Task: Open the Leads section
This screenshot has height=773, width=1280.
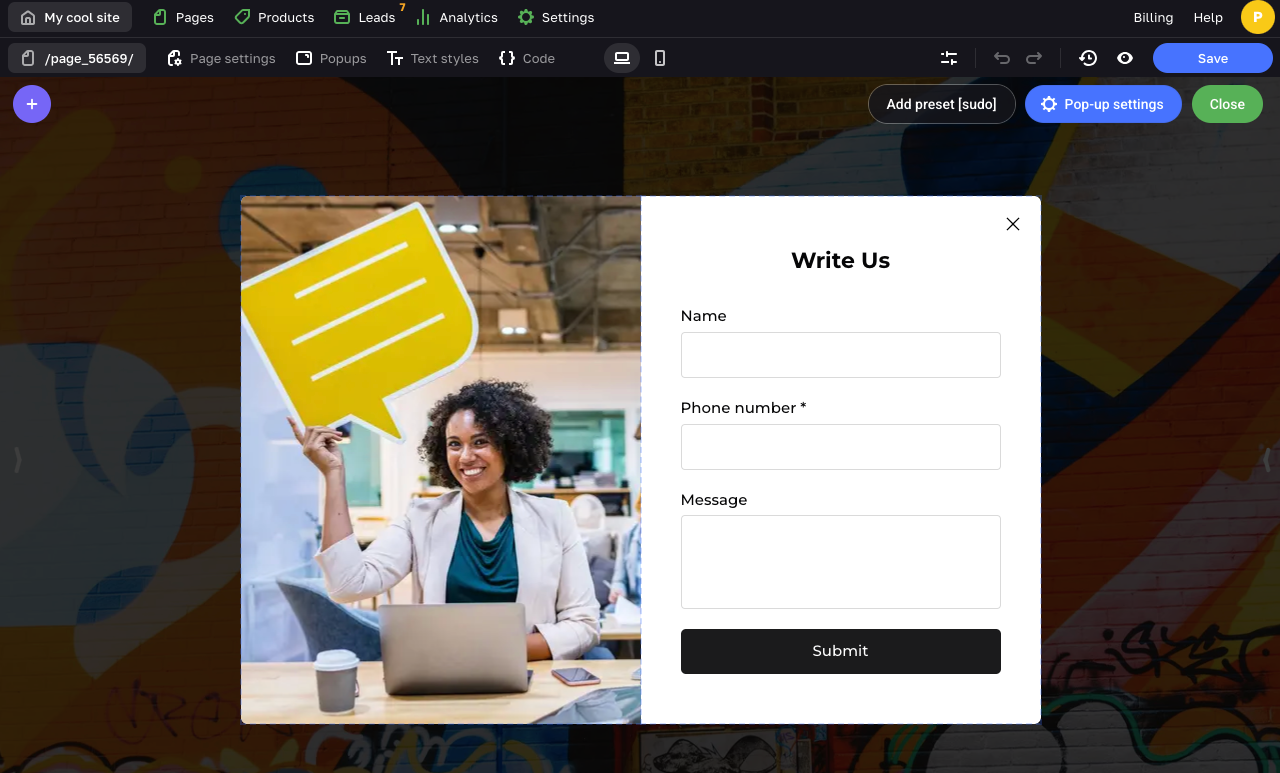Action: point(365,17)
